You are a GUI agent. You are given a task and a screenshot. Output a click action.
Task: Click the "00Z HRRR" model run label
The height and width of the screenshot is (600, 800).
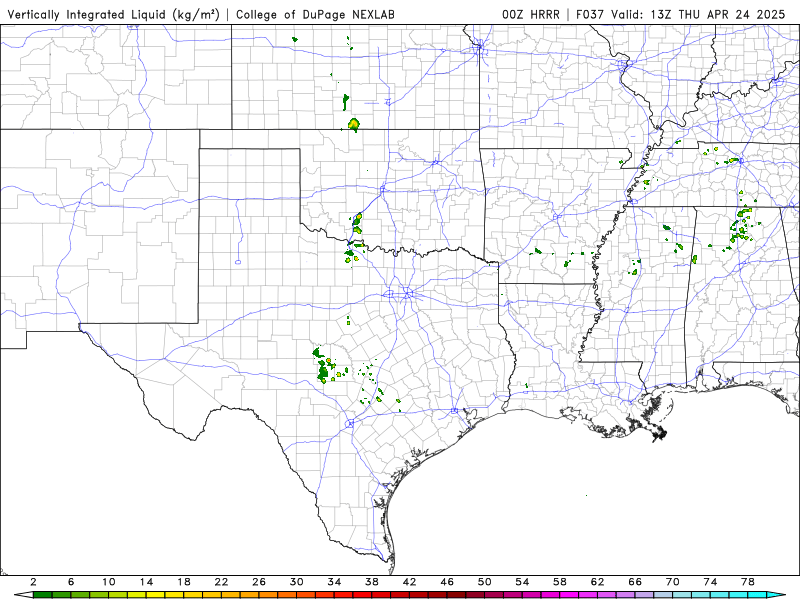point(531,15)
